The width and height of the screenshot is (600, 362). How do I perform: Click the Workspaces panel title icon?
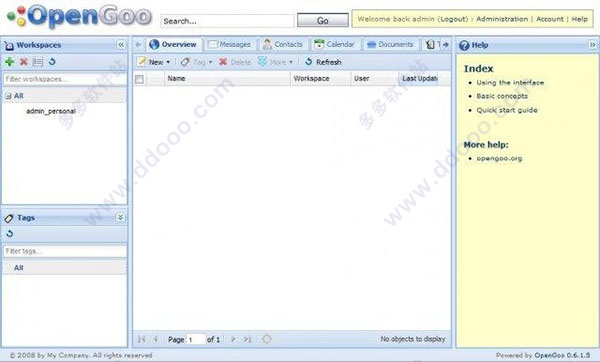click(9, 46)
